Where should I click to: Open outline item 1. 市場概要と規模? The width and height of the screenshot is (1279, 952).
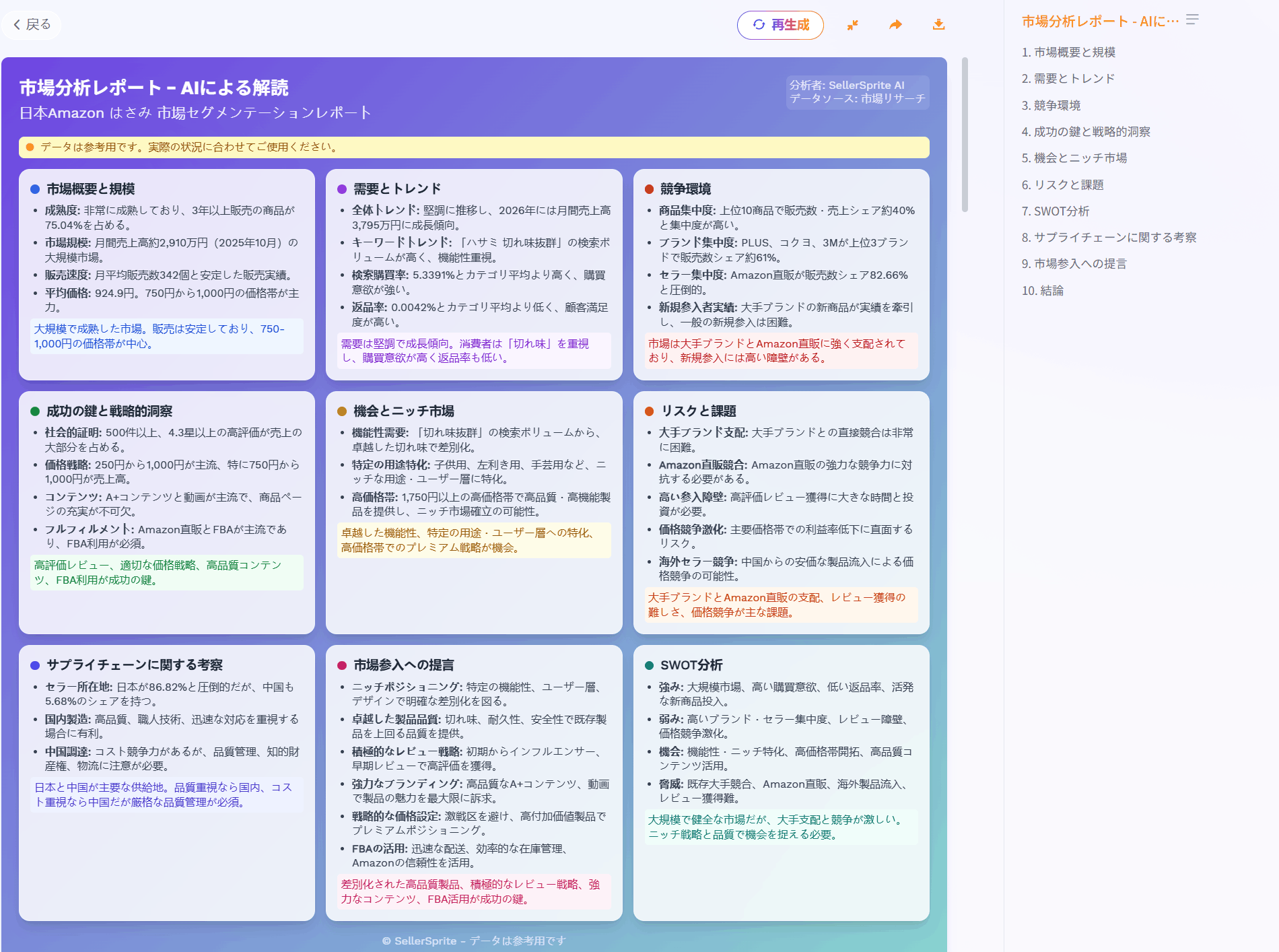[x=1068, y=53]
